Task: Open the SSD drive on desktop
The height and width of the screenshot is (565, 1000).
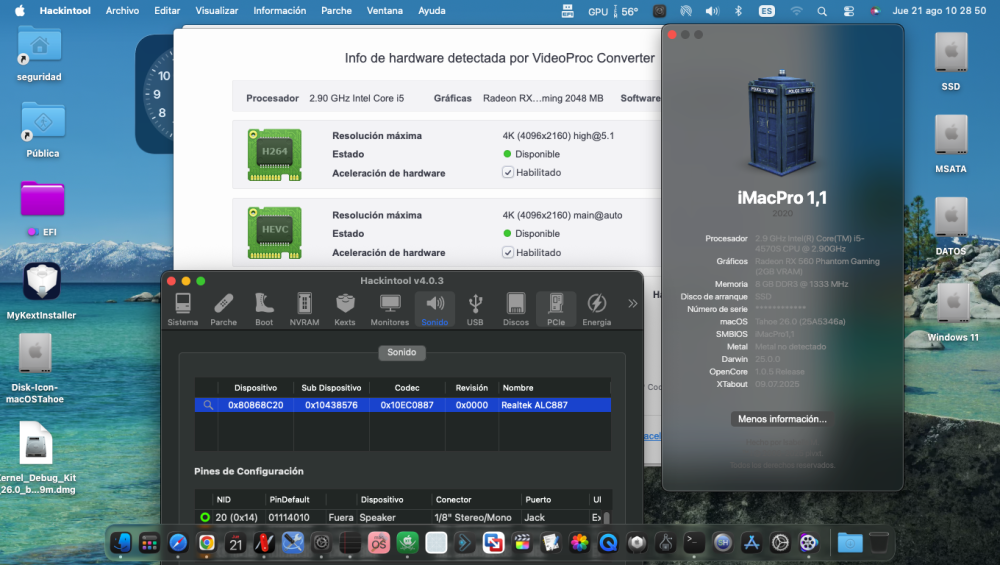Action: coord(951,61)
